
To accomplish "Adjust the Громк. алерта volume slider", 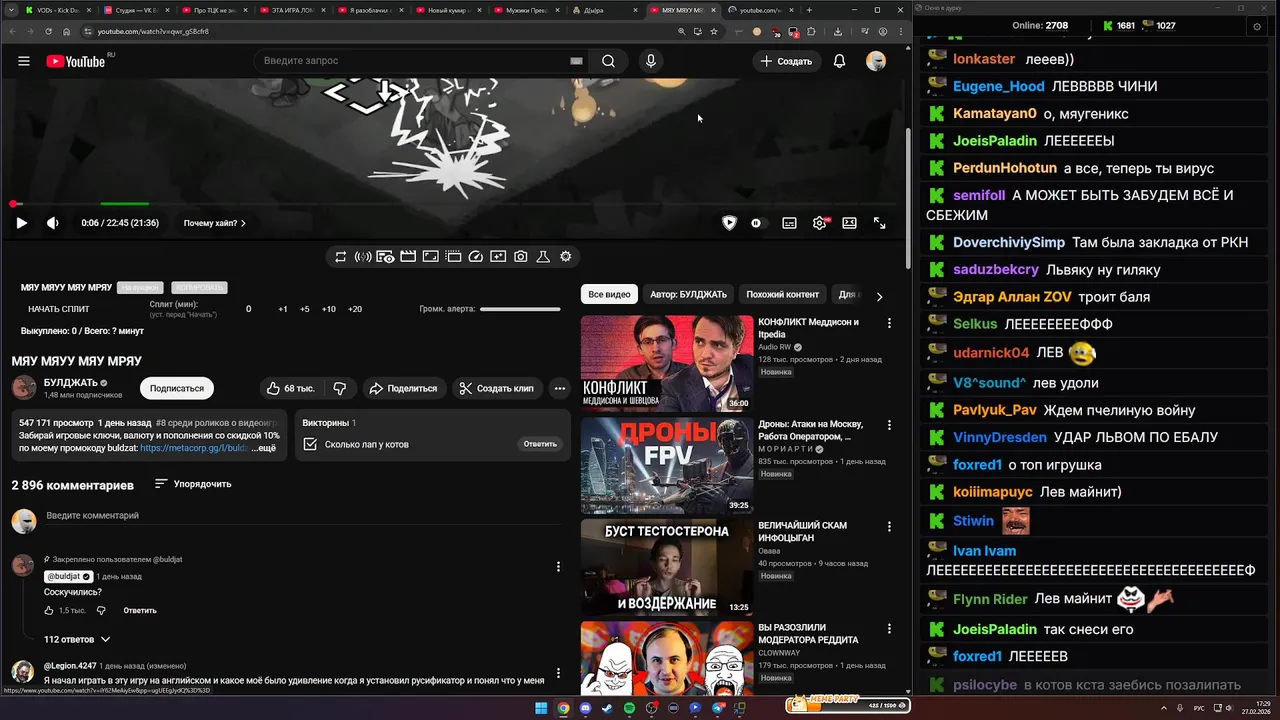I will click(x=520, y=309).
